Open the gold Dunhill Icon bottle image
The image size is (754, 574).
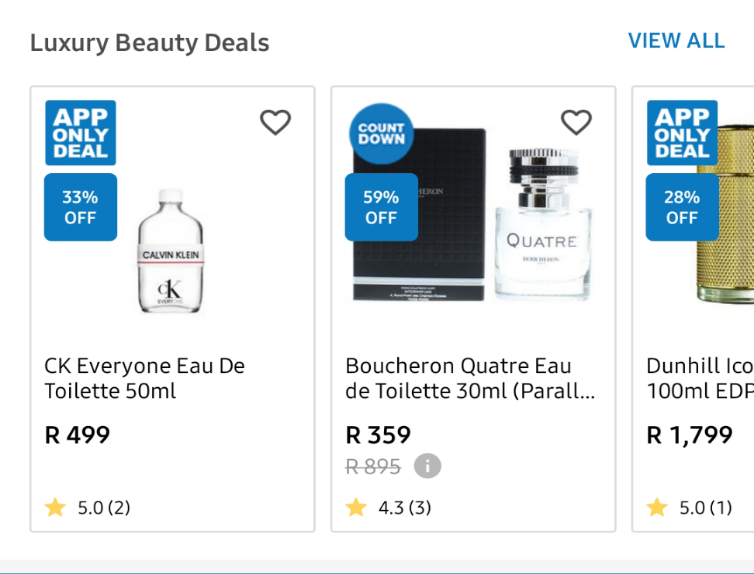(x=725, y=214)
